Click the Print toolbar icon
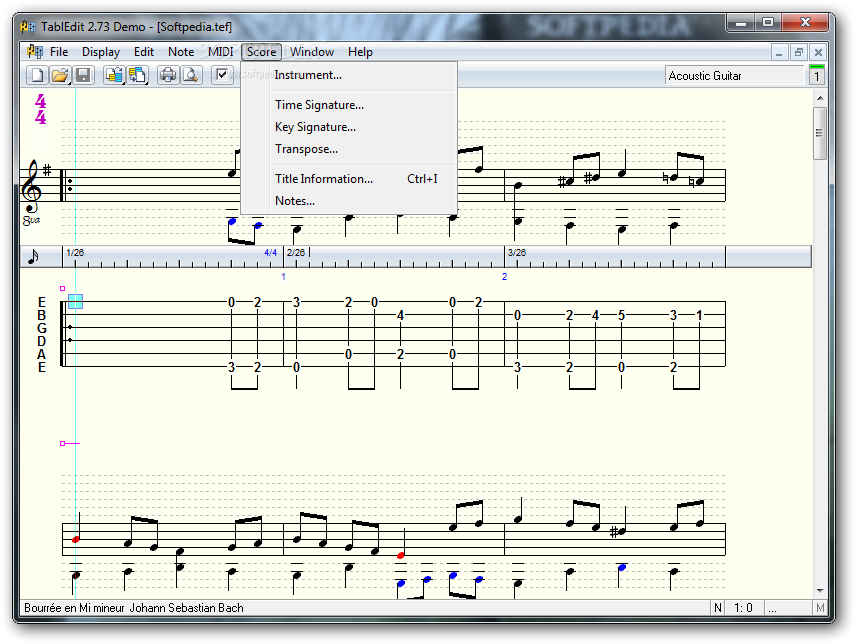 [x=168, y=75]
